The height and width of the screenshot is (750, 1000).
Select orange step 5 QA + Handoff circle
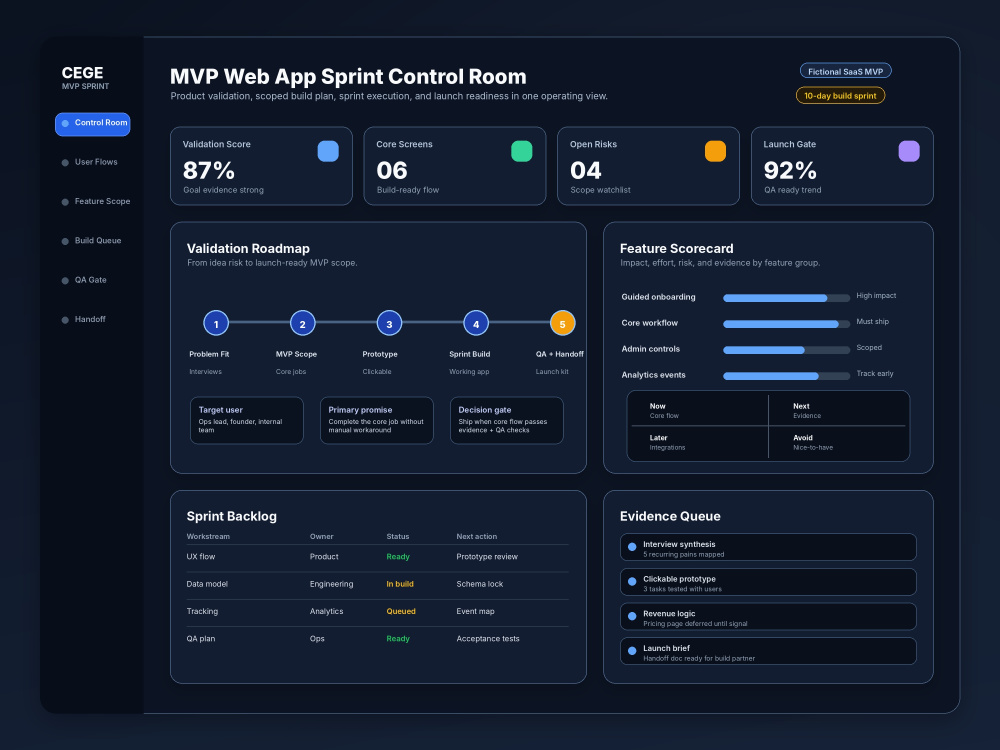point(562,323)
